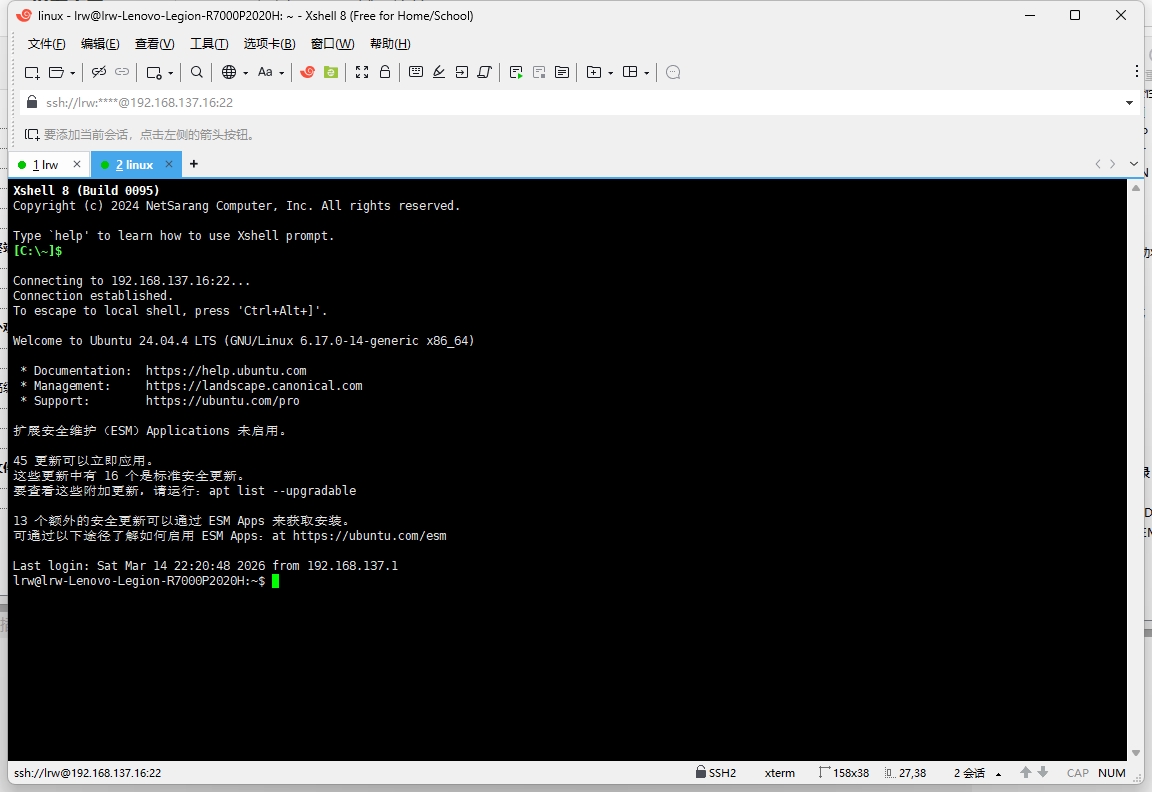This screenshot has height=792, width=1152.
Task: Click the address bar padlock icon
Action: tap(32, 102)
